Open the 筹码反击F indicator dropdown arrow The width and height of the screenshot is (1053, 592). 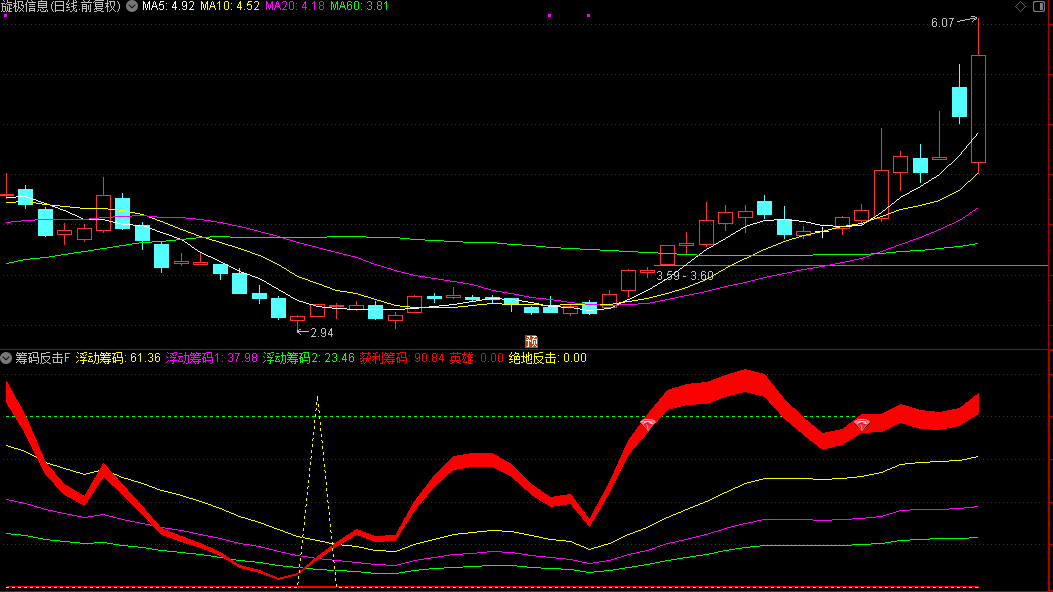click(x=6, y=358)
